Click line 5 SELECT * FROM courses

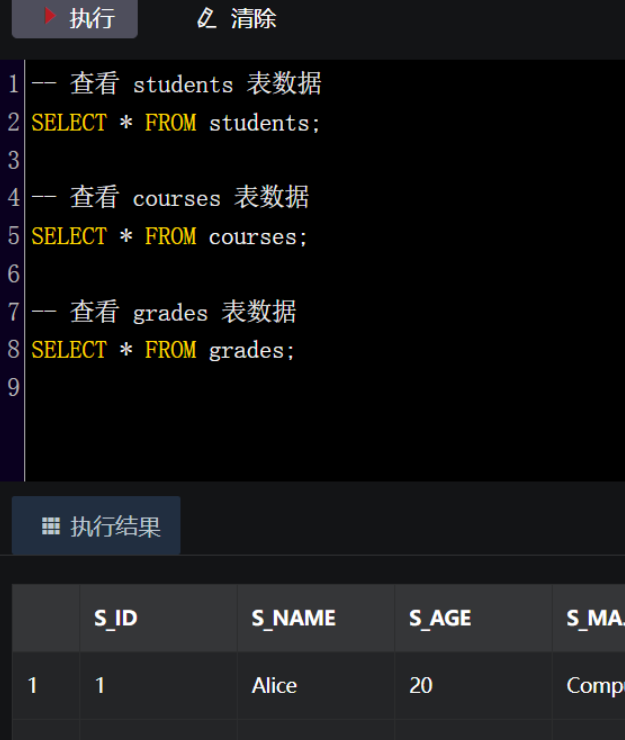(169, 236)
